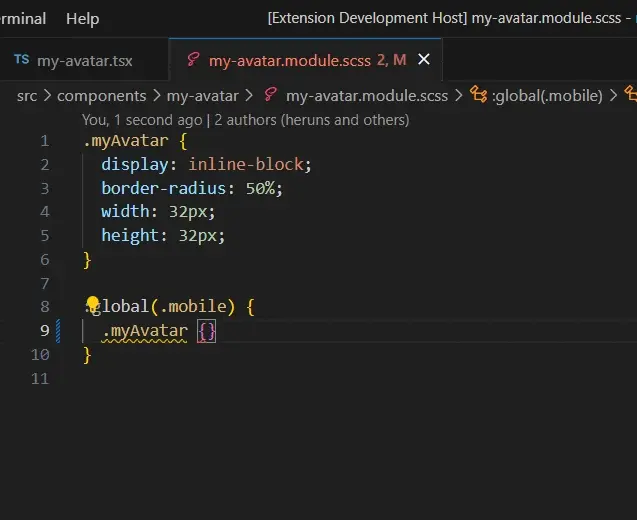Click the Sass icon on the scss tab

click(193, 60)
